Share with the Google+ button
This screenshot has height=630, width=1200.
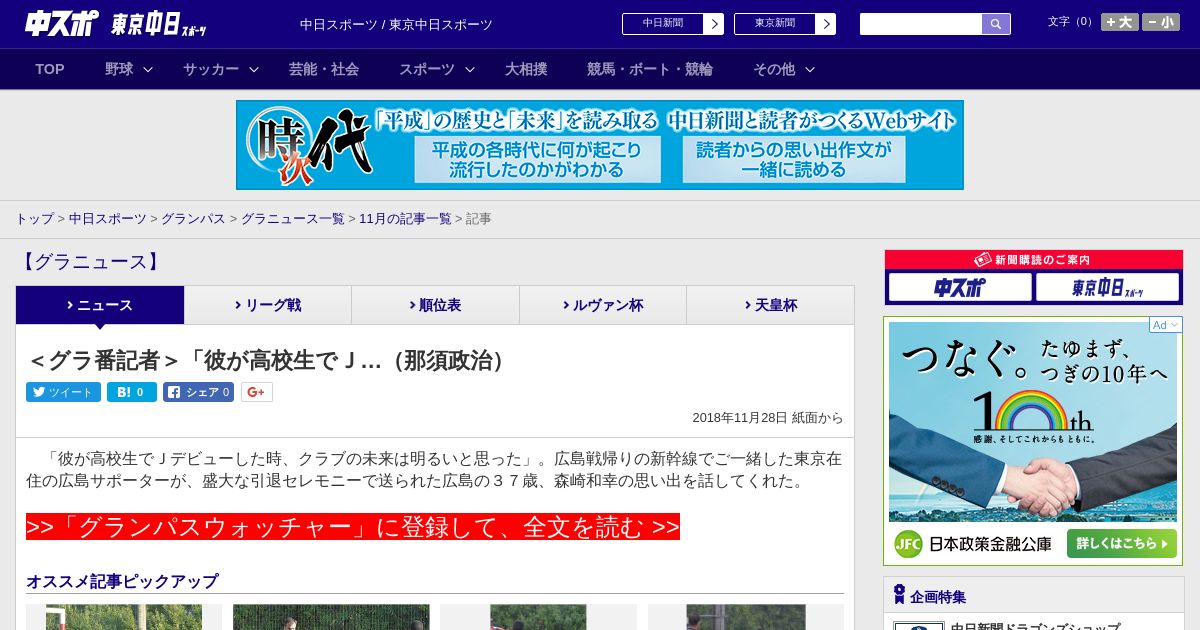tap(256, 392)
